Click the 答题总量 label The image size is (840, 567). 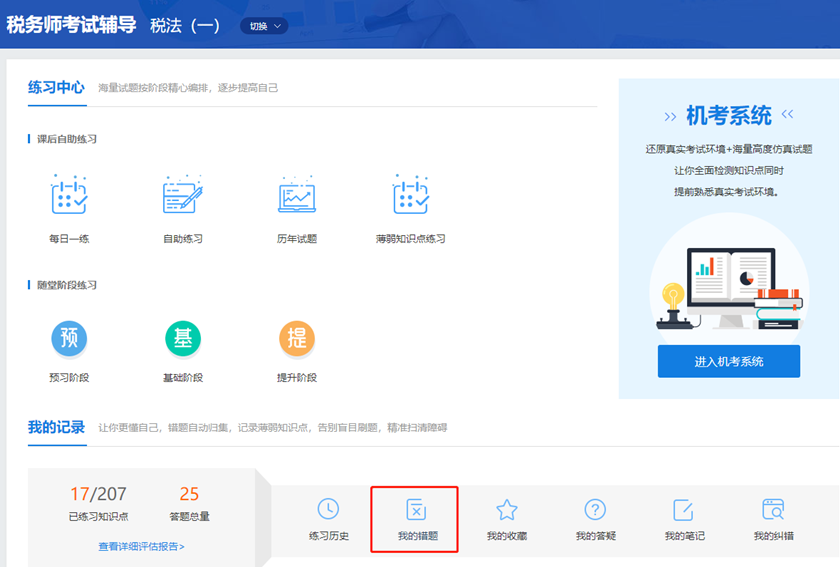click(x=189, y=517)
